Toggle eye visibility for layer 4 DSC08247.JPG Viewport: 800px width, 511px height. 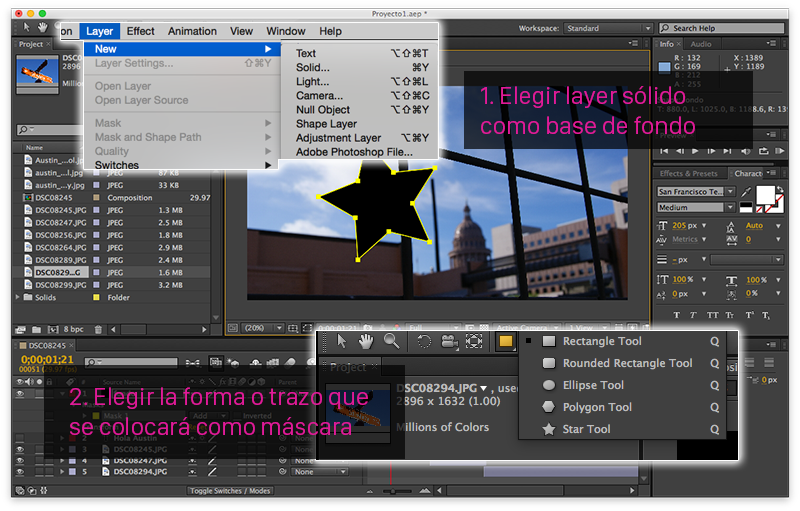pyautogui.click(x=20, y=461)
